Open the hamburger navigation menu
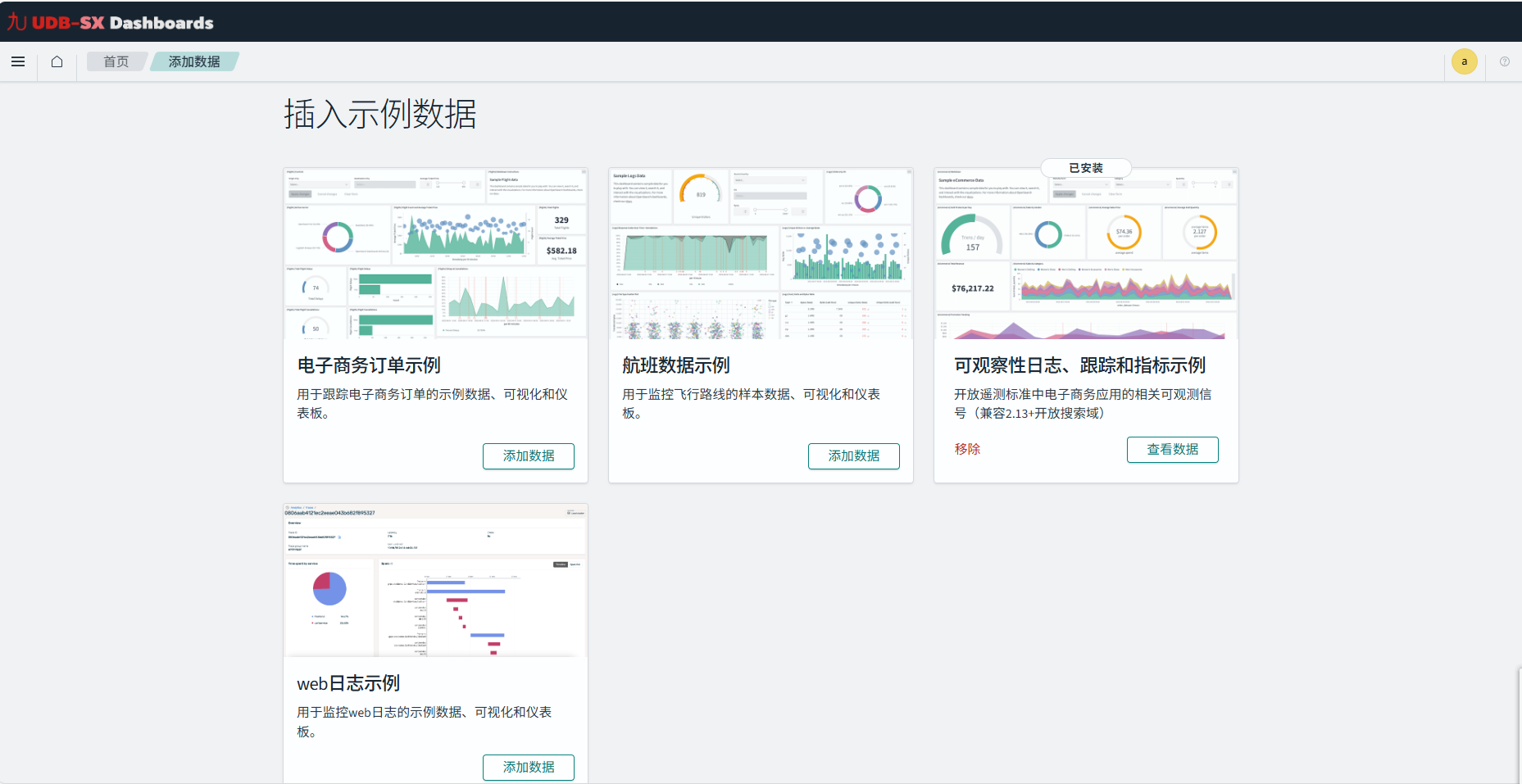 coord(18,61)
